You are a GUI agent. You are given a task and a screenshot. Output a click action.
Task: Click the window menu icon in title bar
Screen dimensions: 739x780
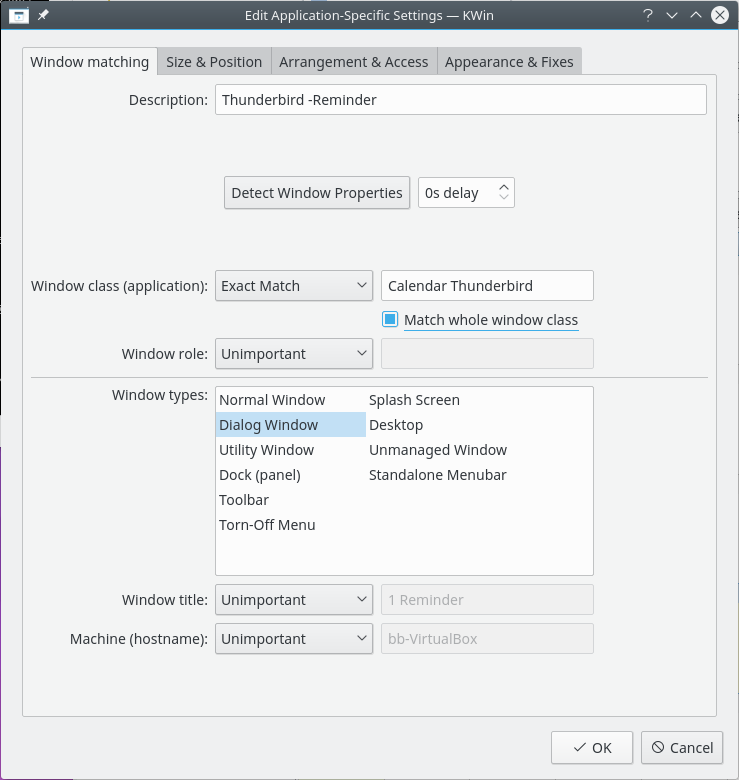(x=18, y=15)
